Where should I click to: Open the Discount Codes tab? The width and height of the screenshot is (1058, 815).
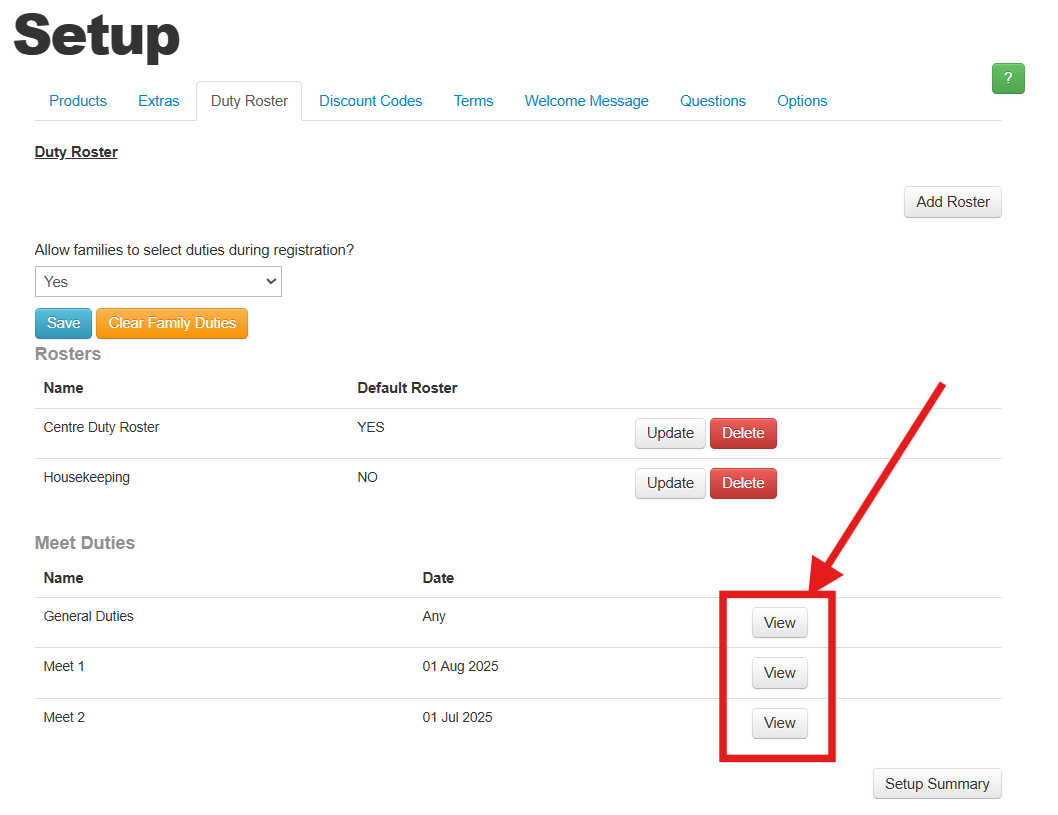370,100
